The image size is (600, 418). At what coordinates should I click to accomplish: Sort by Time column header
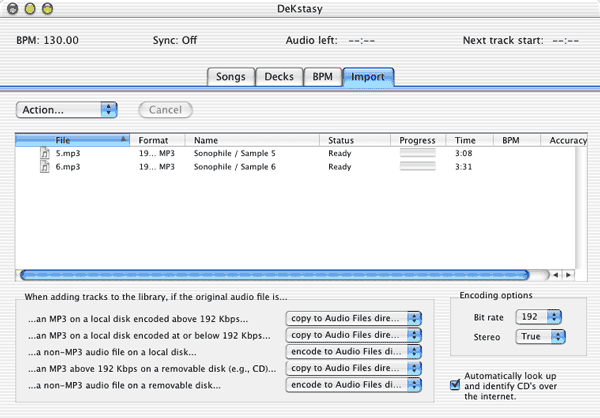(469, 140)
